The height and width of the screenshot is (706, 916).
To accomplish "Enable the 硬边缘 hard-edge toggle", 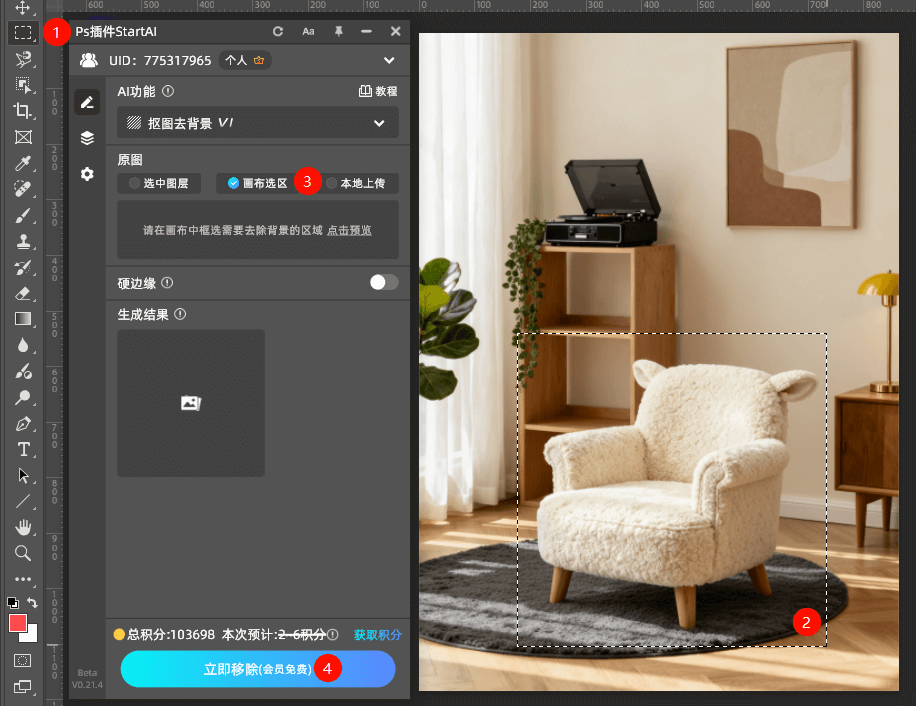I will pyautogui.click(x=382, y=283).
